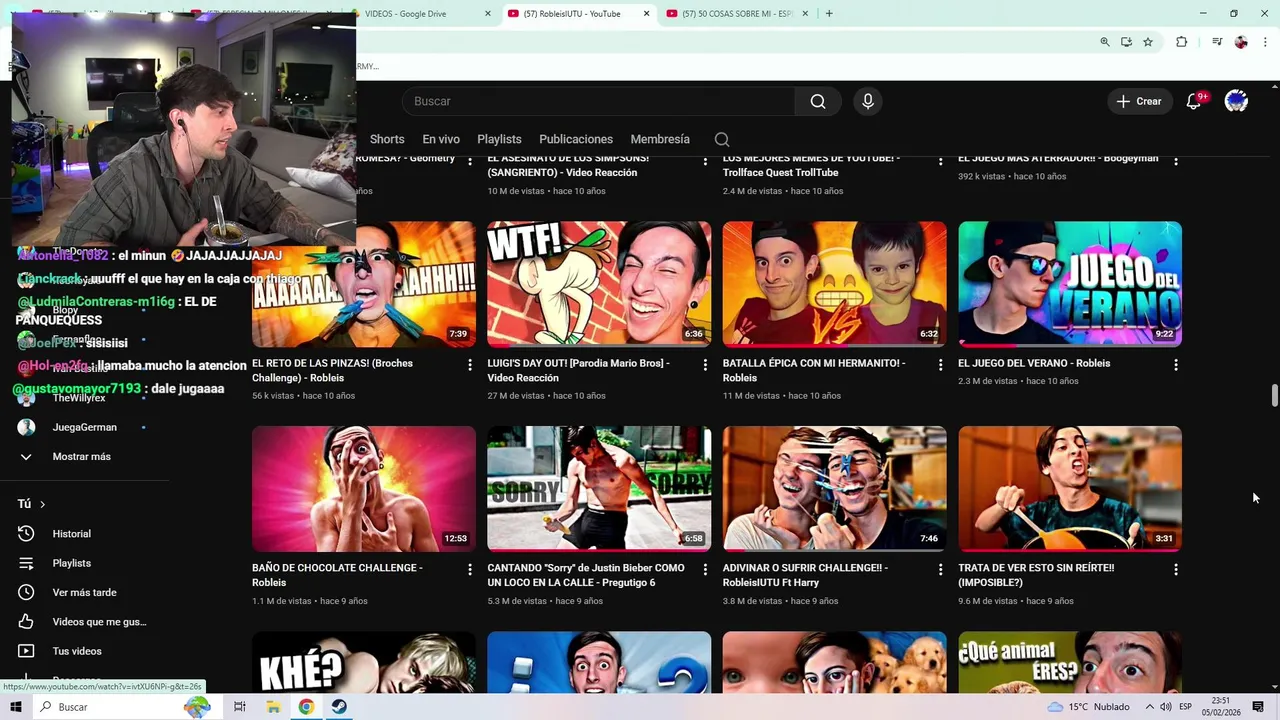This screenshot has height=720, width=1280.
Task: Open File Explorer from the taskbar
Action: [x=273, y=707]
